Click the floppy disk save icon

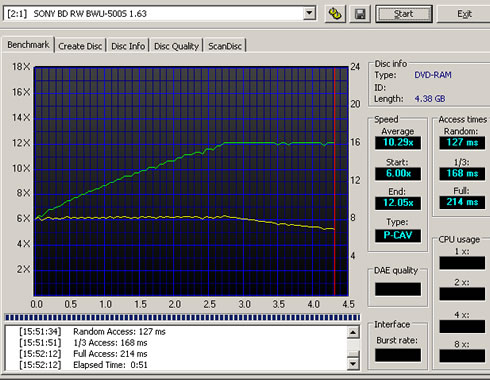click(360, 14)
